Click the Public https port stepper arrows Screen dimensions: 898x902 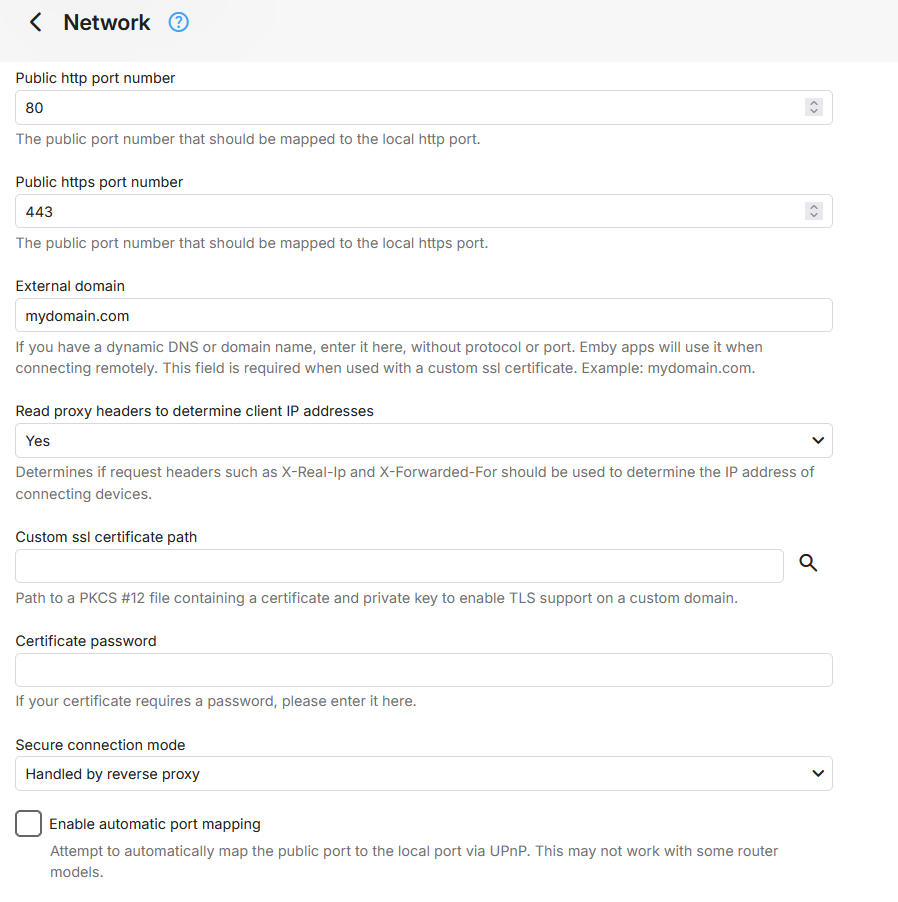coord(814,211)
